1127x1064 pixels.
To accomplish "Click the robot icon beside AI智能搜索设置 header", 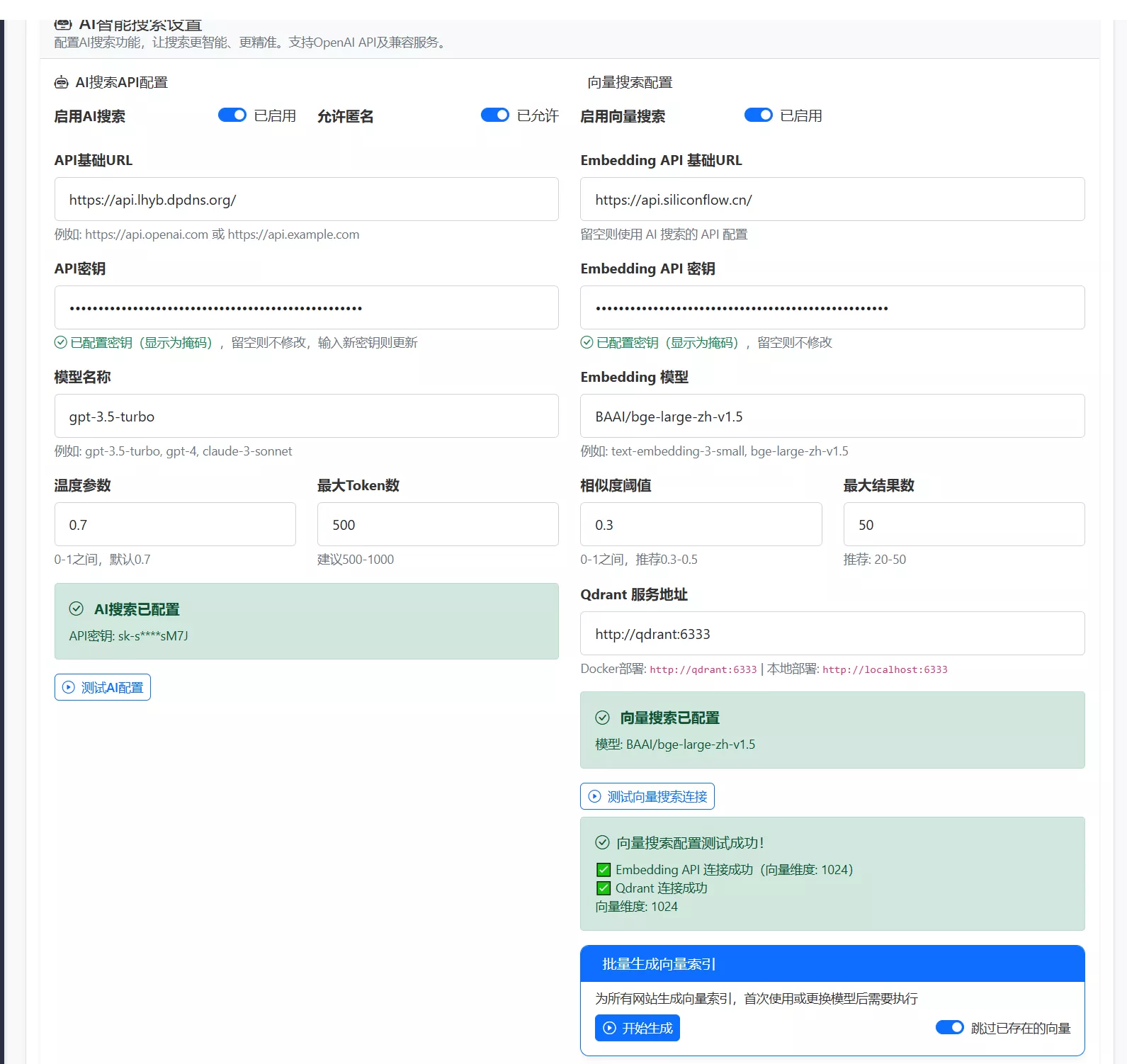I will tap(63, 25).
